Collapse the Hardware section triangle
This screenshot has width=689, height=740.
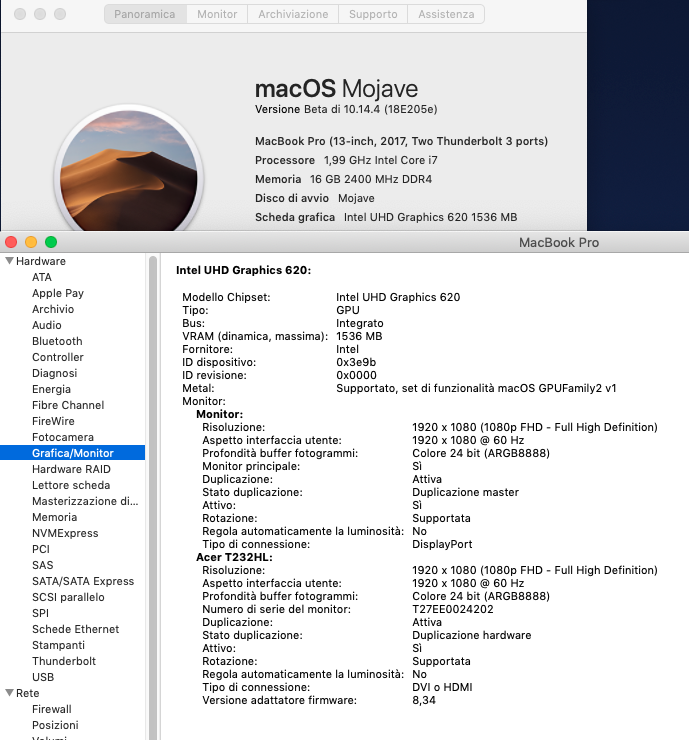pyautogui.click(x=9, y=261)
